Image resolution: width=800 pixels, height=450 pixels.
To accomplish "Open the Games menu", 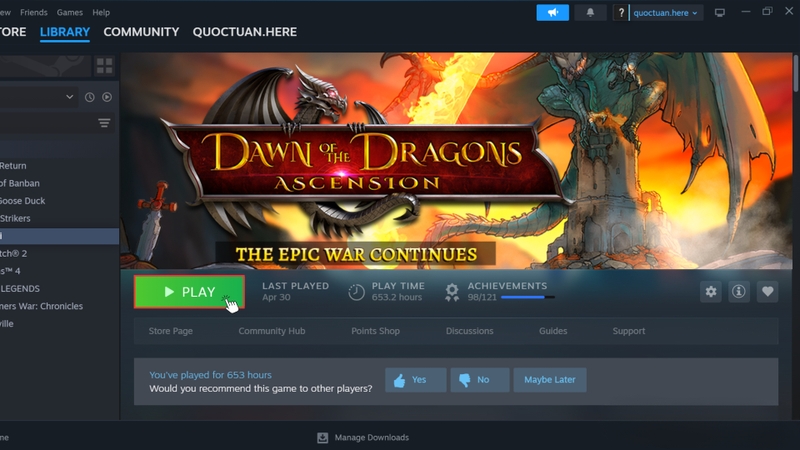I will click(69, 12).
